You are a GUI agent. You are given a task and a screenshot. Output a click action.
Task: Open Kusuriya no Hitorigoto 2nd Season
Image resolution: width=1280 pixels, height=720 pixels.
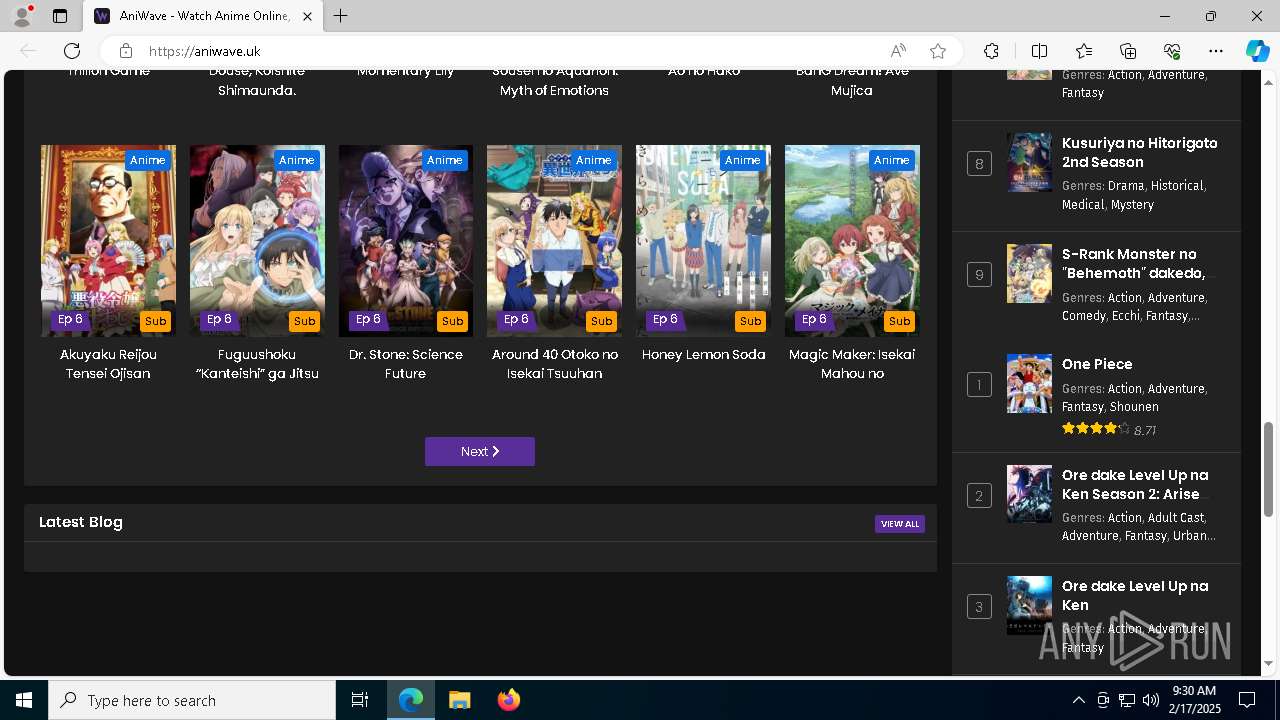[x=1139, y=153]
